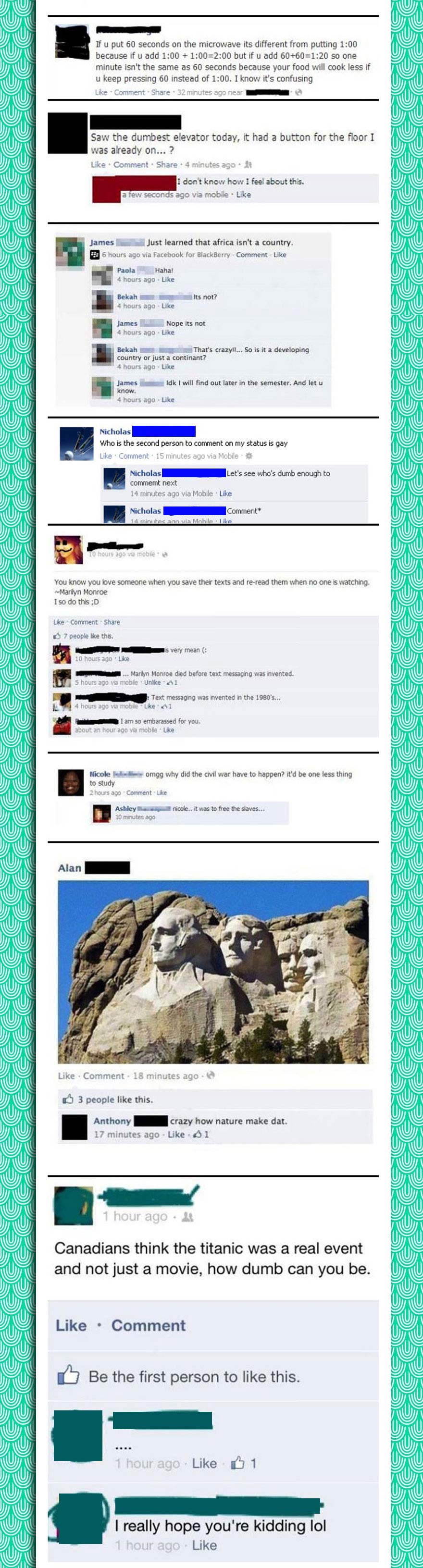Click Comment under the elevator status
Viewport: 423px width, 1568px height.
point(131,164)
